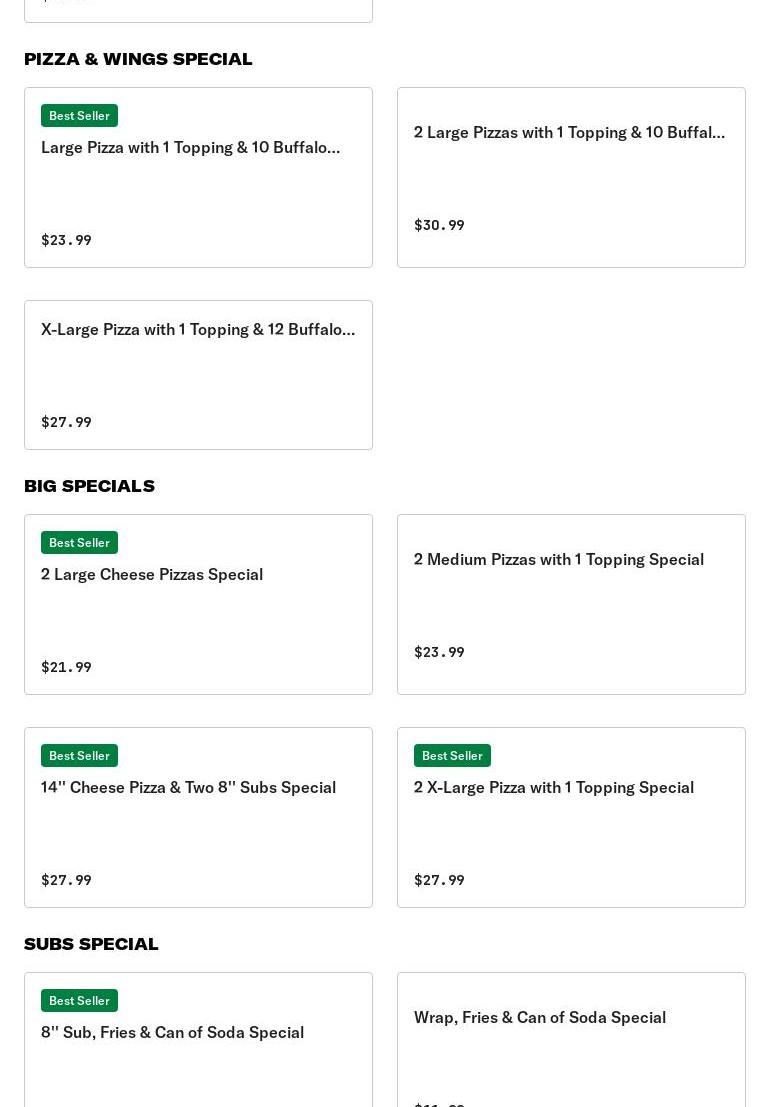Click the Subs Special section heading
The height and width of the screenshot is (1107, 770).
coord(91,944)
